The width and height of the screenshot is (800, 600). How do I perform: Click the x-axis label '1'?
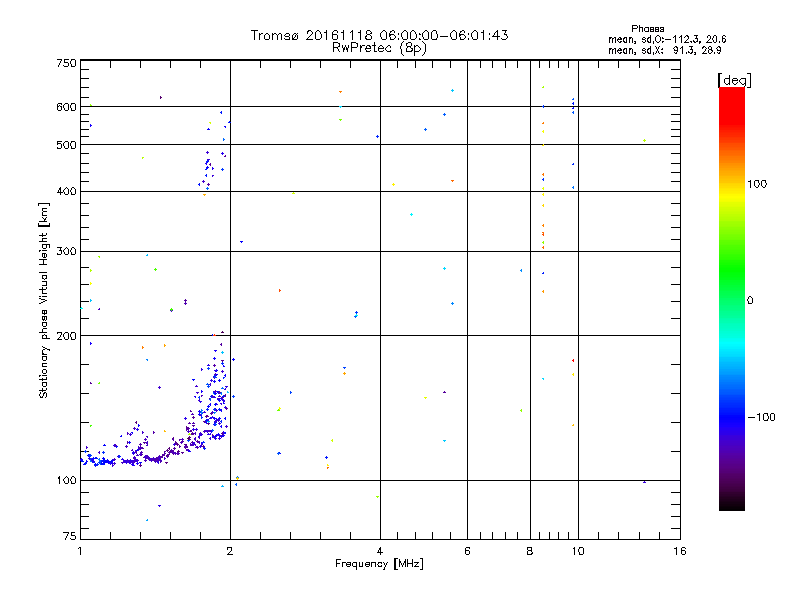pyautogui.click(x=80, y=551)
